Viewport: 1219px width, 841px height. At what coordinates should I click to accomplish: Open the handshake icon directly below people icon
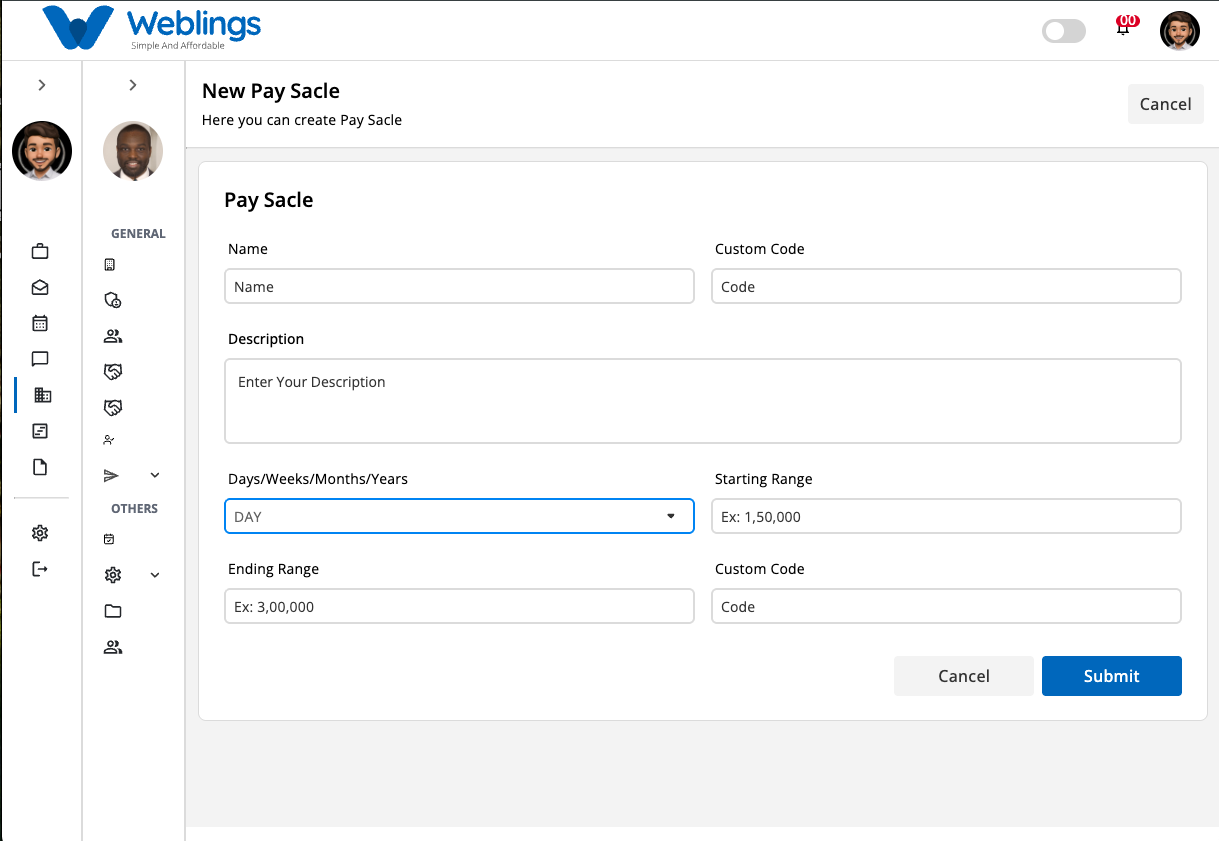[x=113, y=372]
